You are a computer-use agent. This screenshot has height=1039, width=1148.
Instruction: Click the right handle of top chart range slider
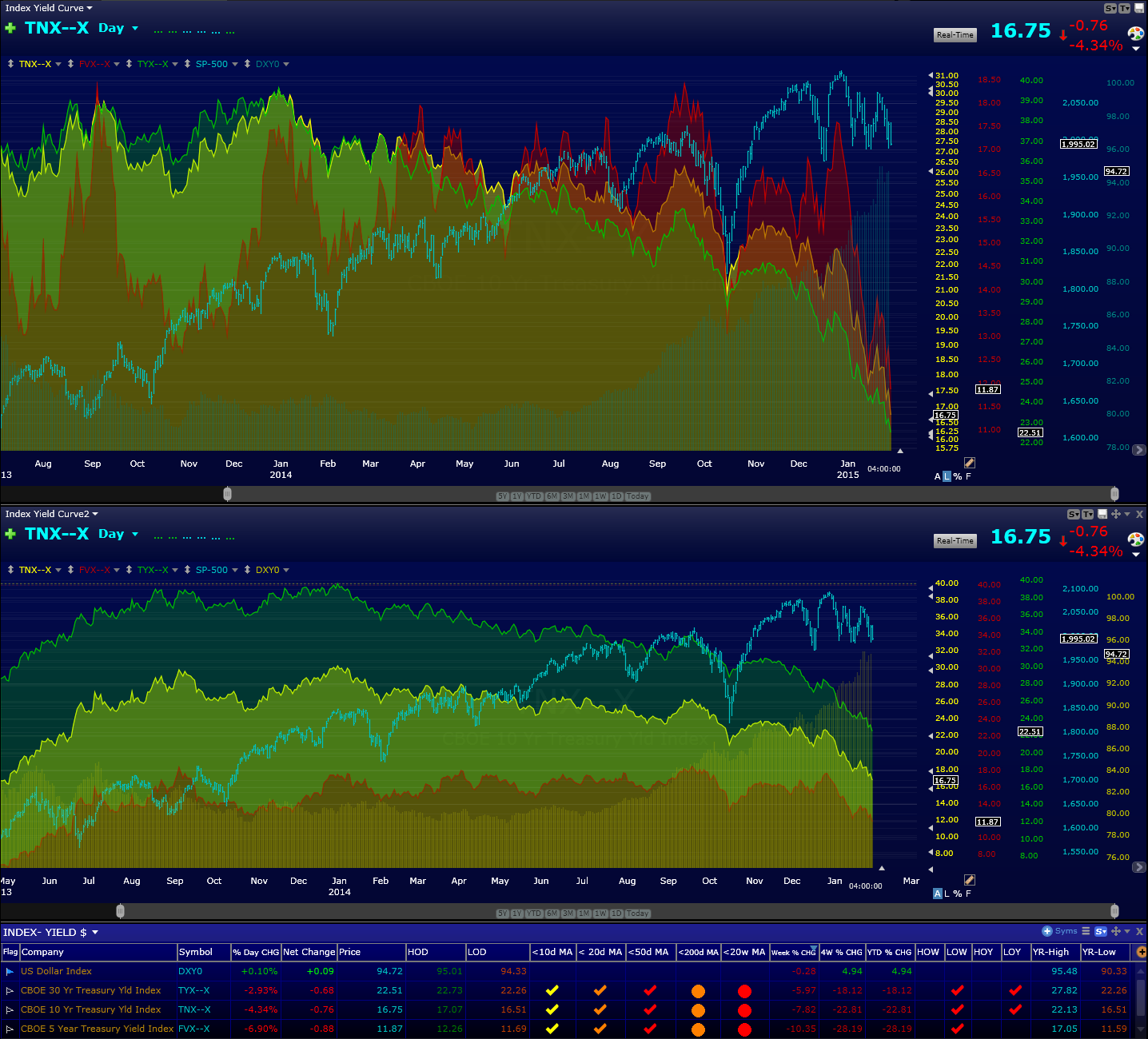click(x=1114, y=494)
